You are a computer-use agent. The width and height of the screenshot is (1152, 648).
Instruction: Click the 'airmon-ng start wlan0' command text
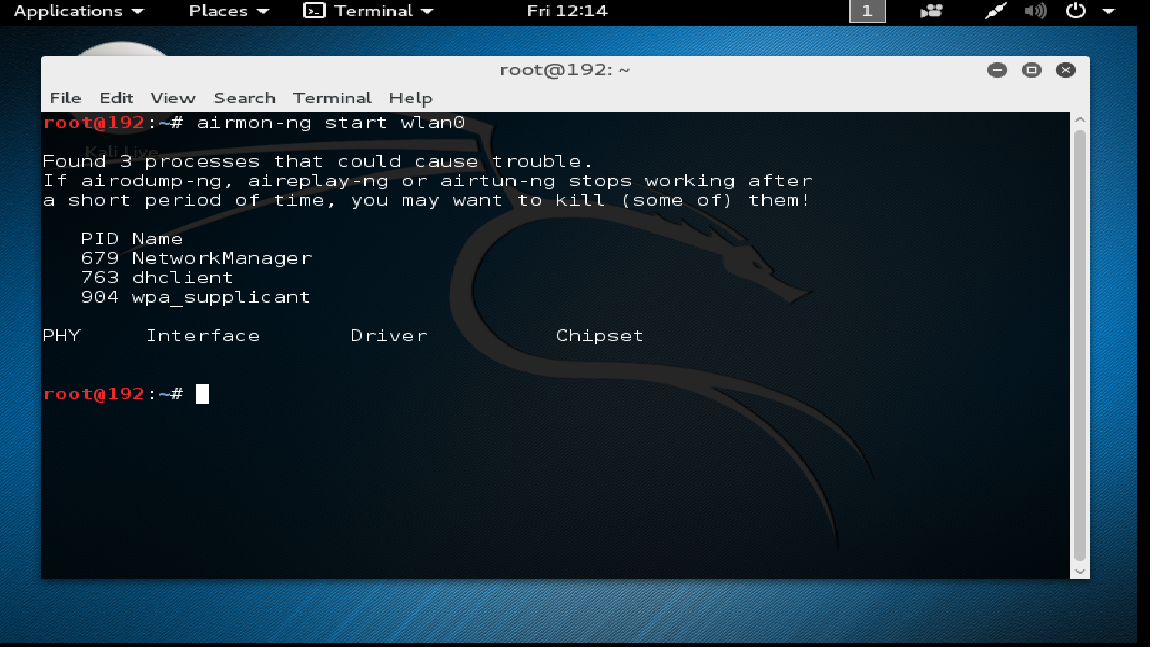point(331,123)
